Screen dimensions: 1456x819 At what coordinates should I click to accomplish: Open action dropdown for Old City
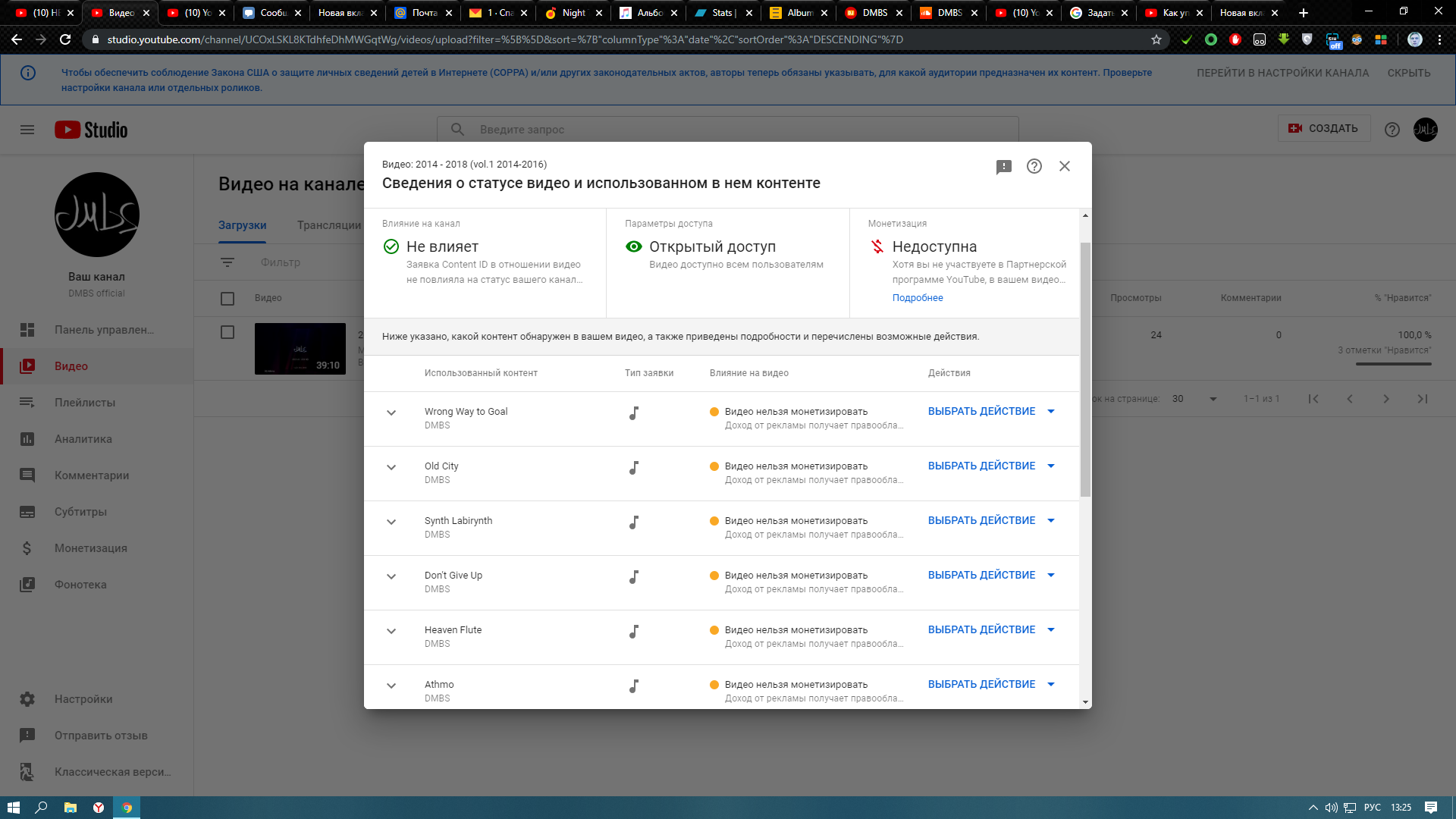[991, 466]
